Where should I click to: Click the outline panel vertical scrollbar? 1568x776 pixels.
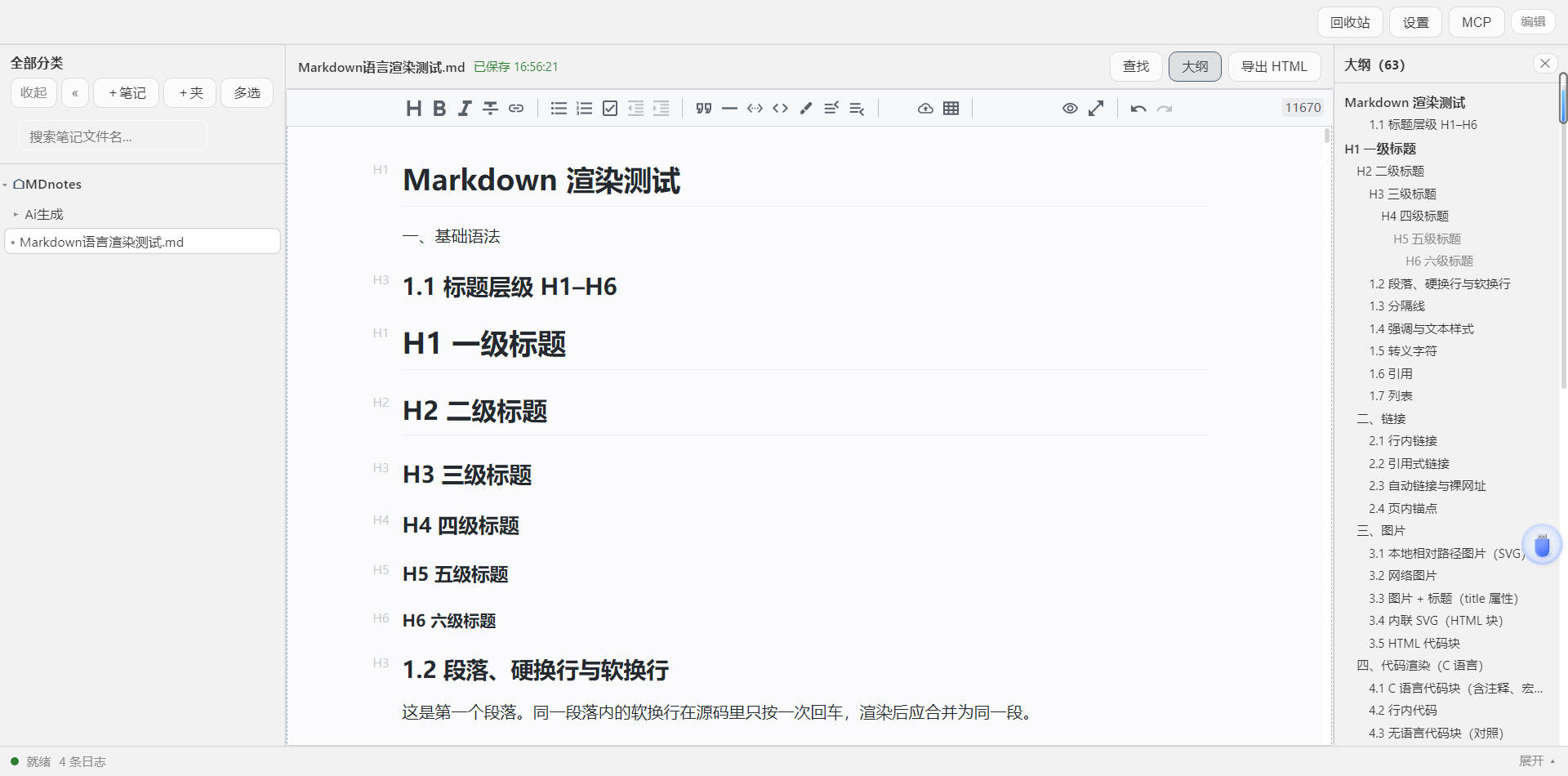pos(1563,98)
